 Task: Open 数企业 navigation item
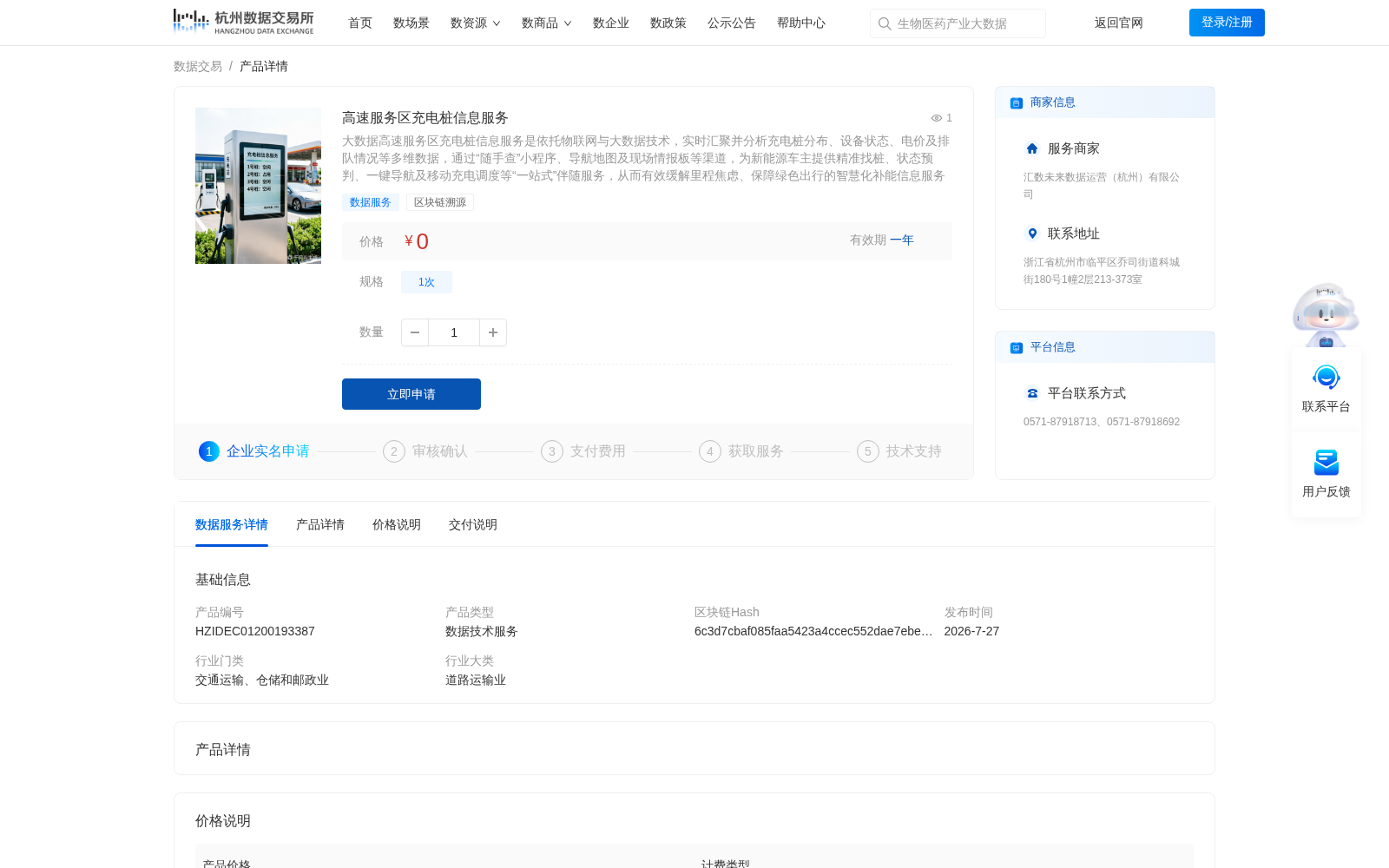click(x=611, y=23)
